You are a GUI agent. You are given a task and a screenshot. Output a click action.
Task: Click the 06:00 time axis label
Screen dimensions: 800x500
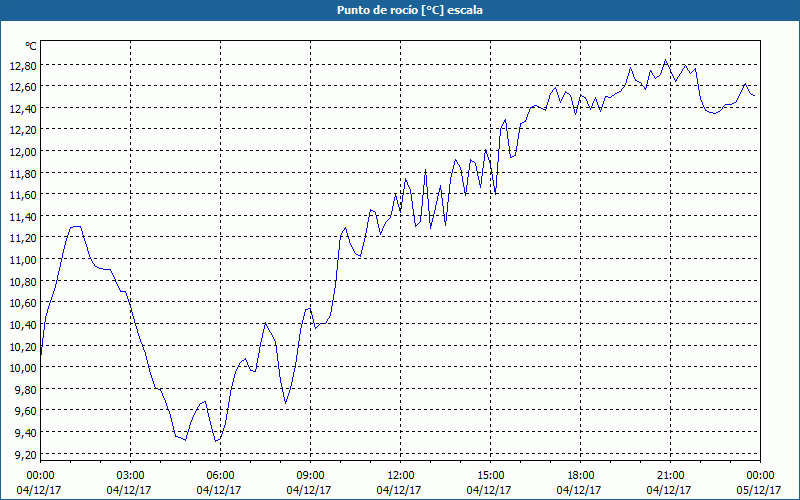(220, 476)
